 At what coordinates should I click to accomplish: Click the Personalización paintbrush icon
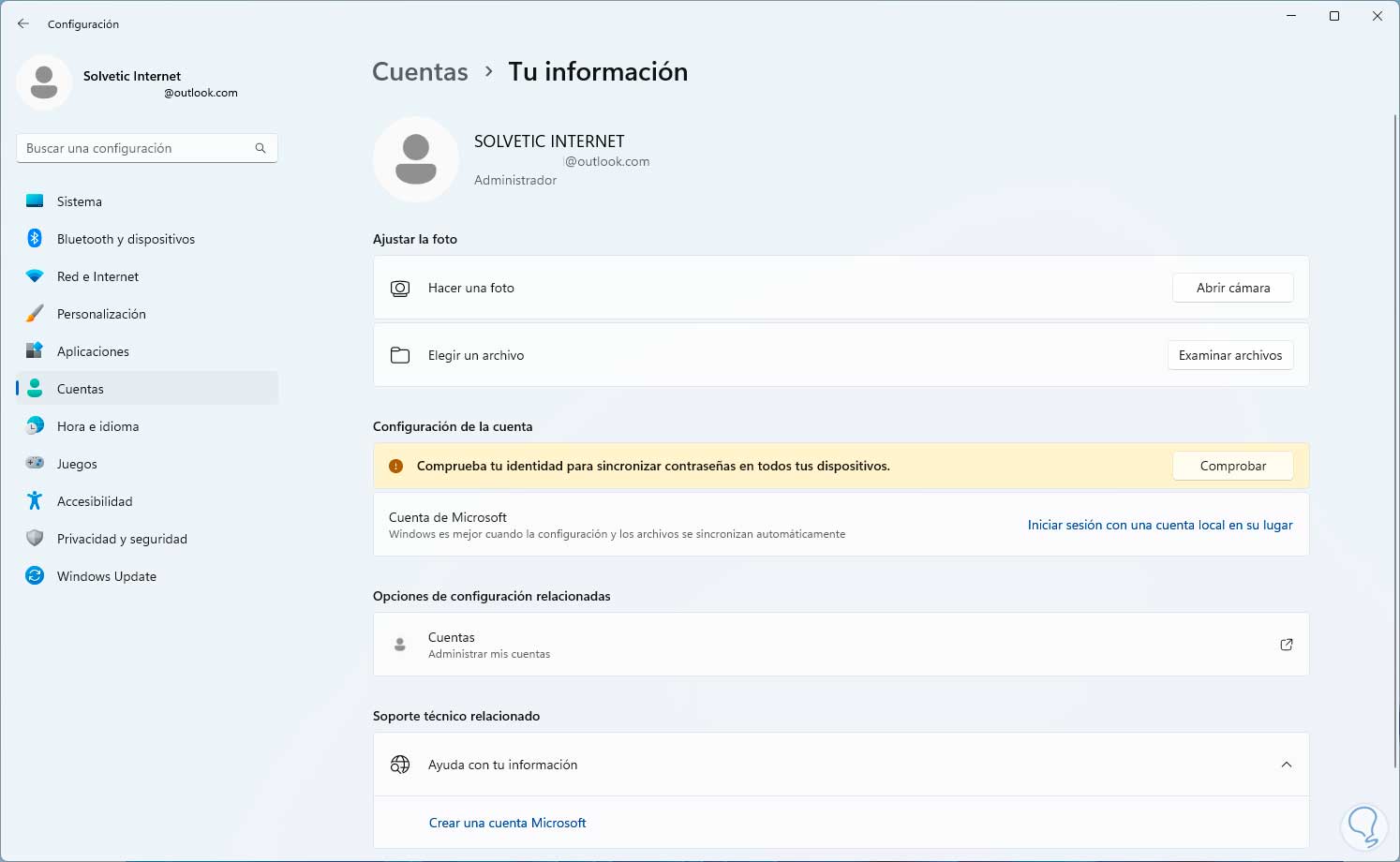click(x=35, y=314)
